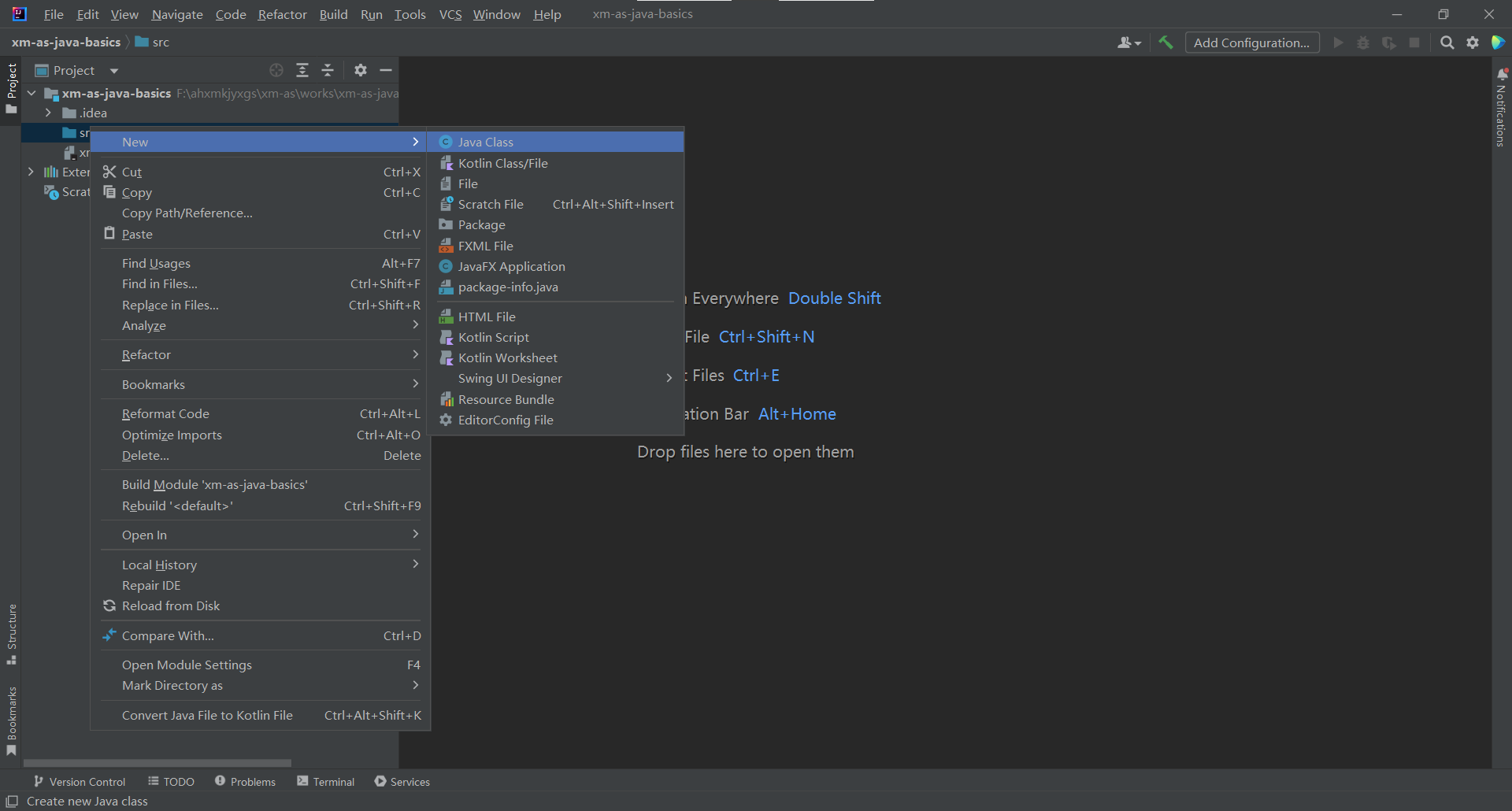1512x811 pixels.
Task: Click the Run arrow icon in toolbar
Action: click(1338, 43)
